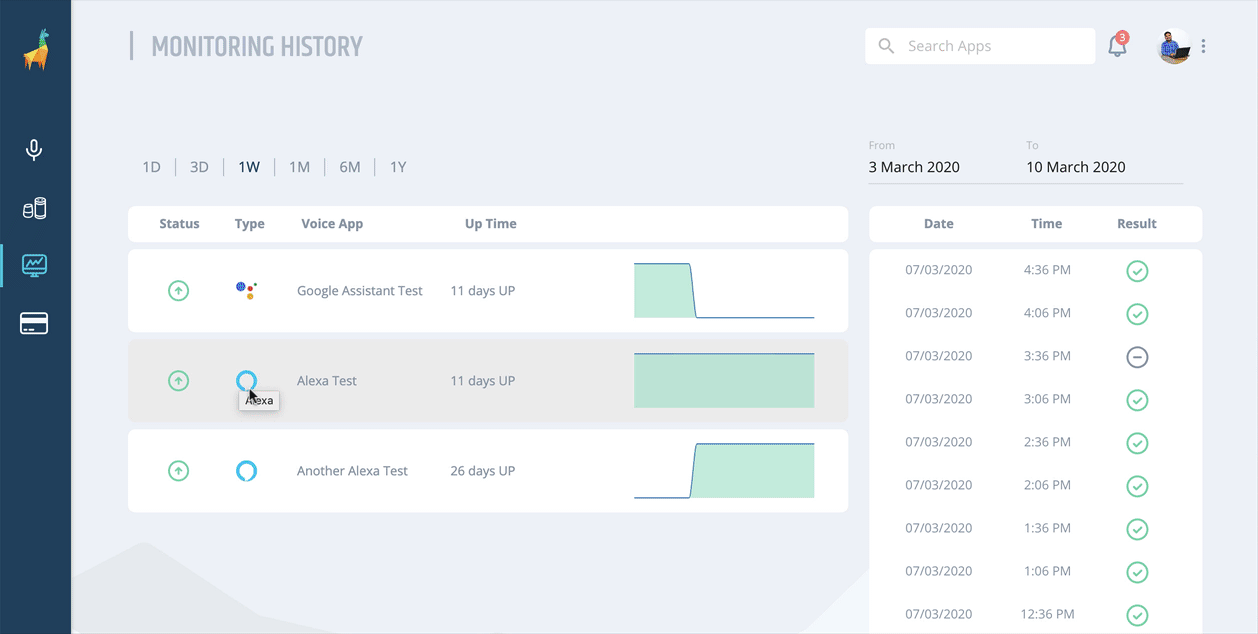
Task: Open the microphone voice apps section
Action: click(34, 150)
